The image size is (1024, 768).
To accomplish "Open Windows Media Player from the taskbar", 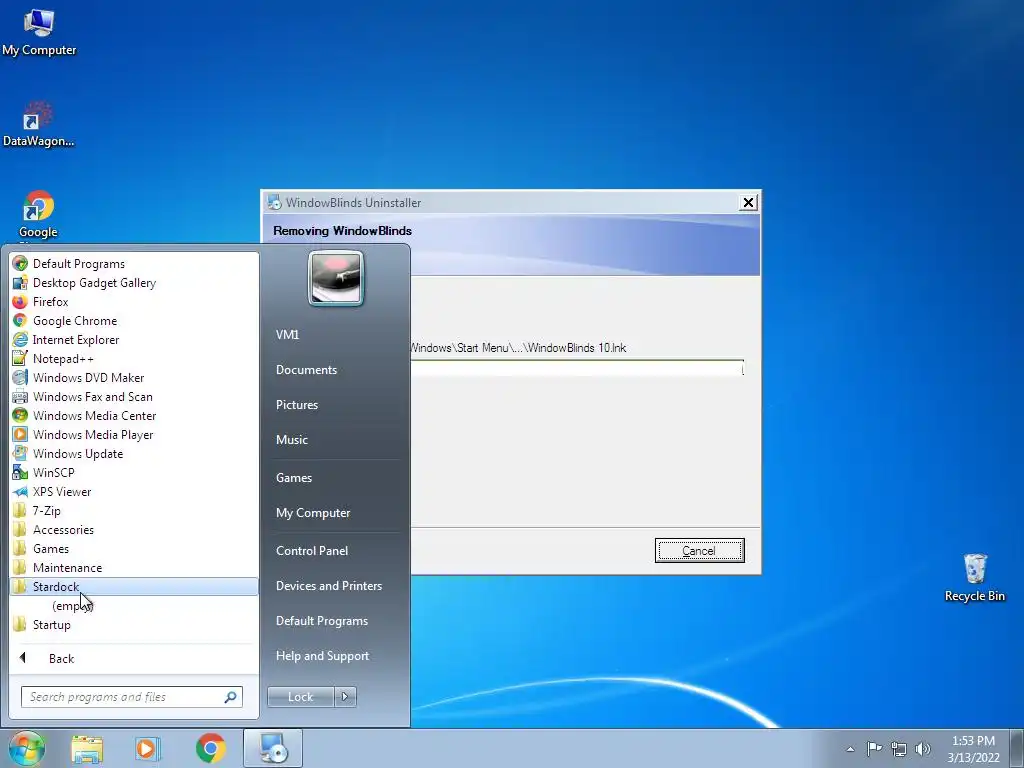I will (x=148, y=748).
